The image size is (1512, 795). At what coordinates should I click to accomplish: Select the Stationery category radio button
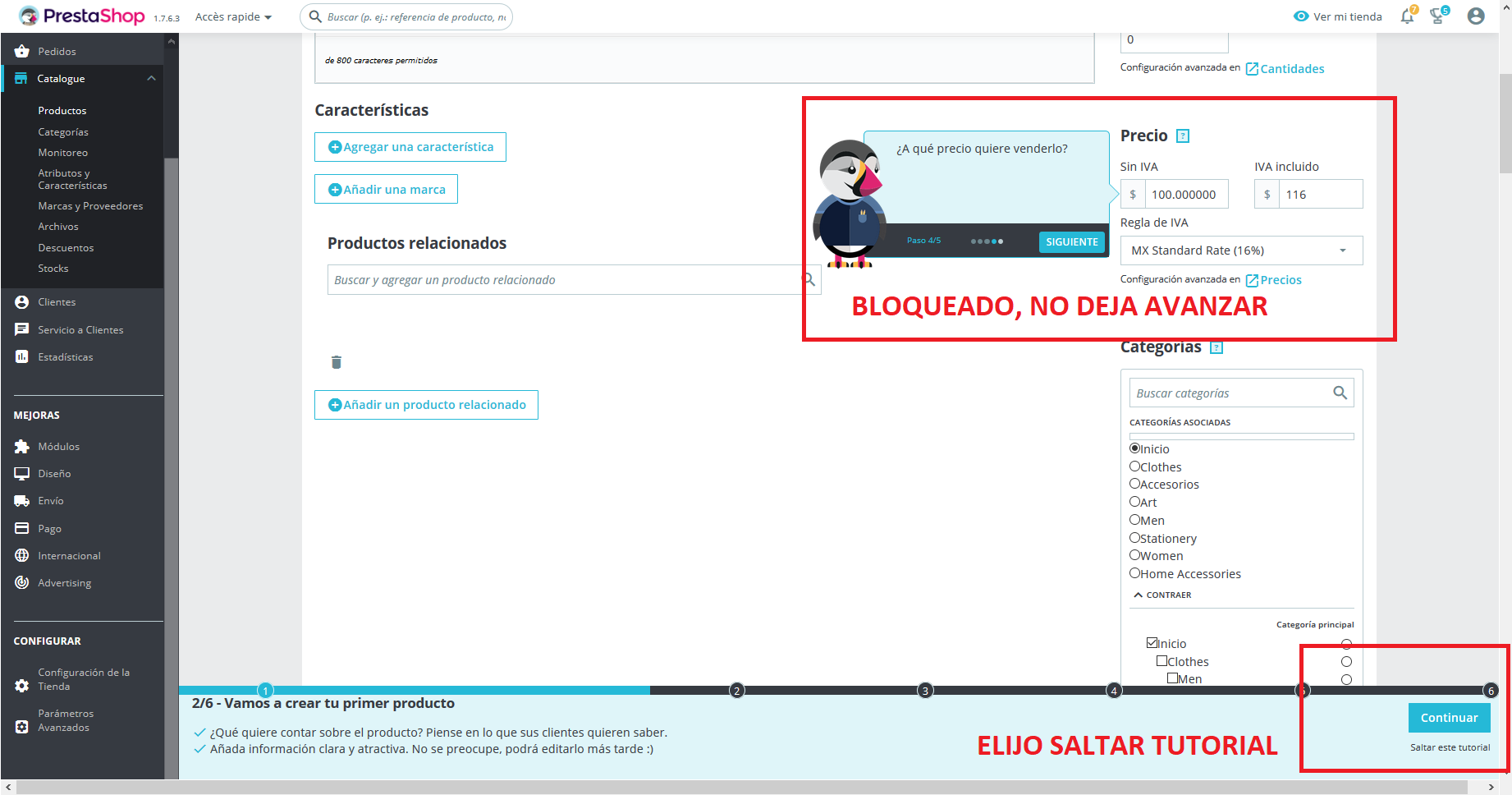pos(1134,538)
